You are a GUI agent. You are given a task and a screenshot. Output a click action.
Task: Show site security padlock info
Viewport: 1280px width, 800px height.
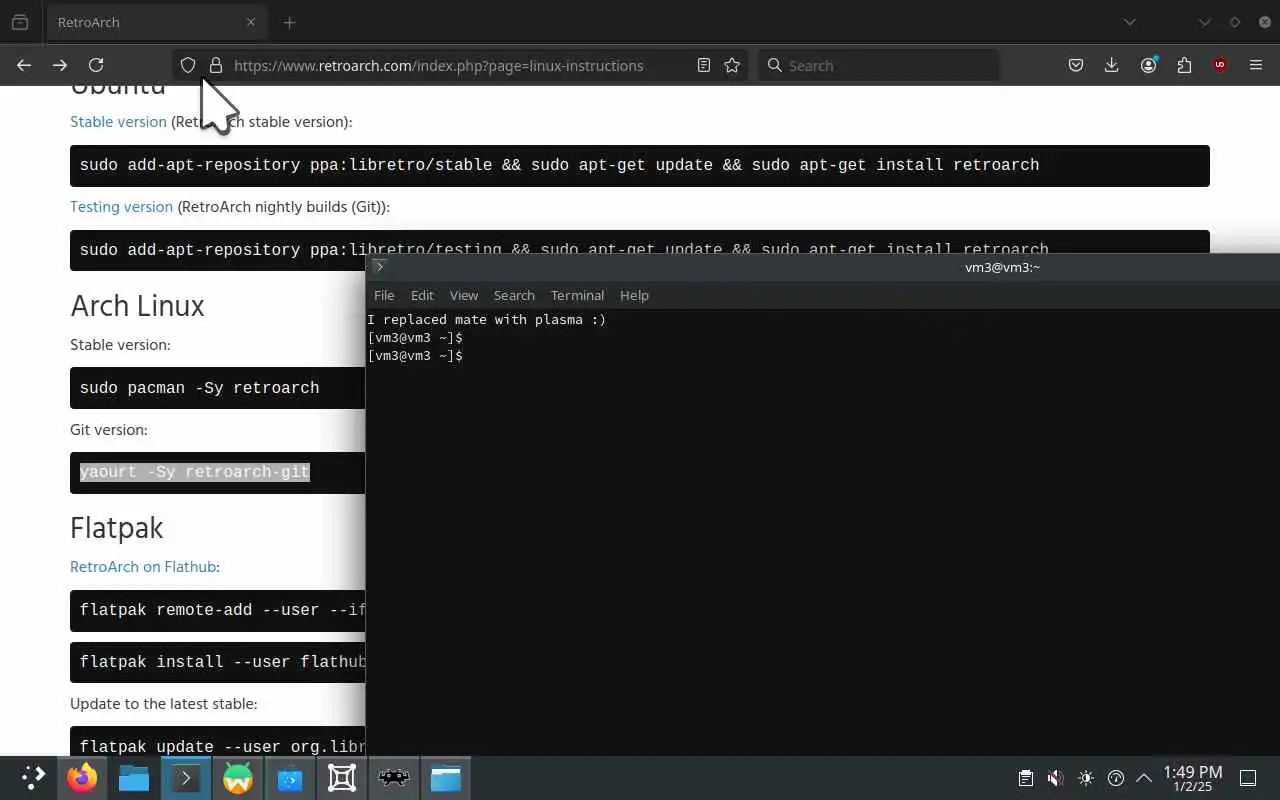tap(215, 65)
